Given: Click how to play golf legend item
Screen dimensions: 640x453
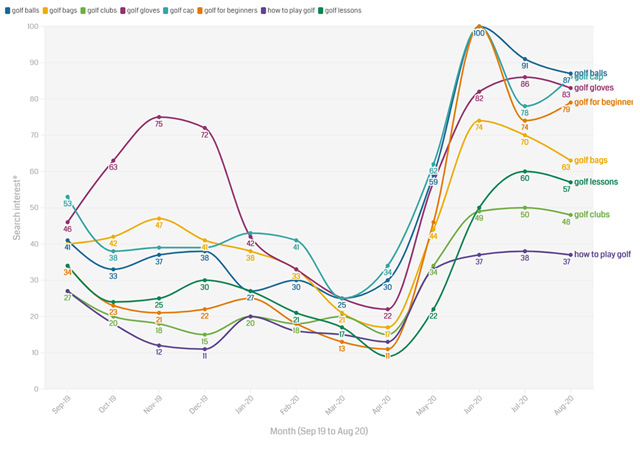Looking at the screenshot, I should click(288, 11).
